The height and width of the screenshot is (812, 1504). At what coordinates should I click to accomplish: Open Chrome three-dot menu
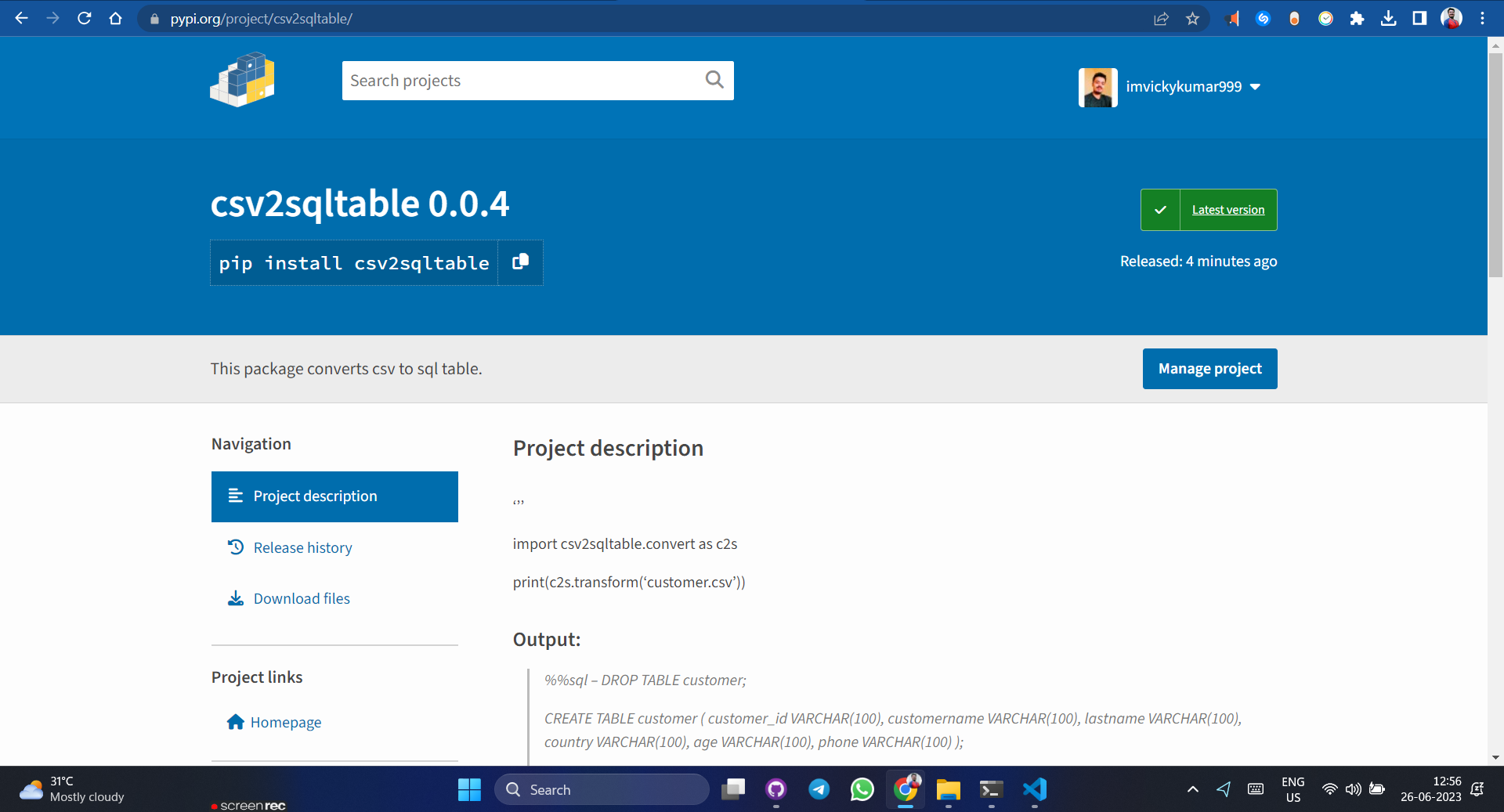pyautogui.click(x=1482, y=19)
